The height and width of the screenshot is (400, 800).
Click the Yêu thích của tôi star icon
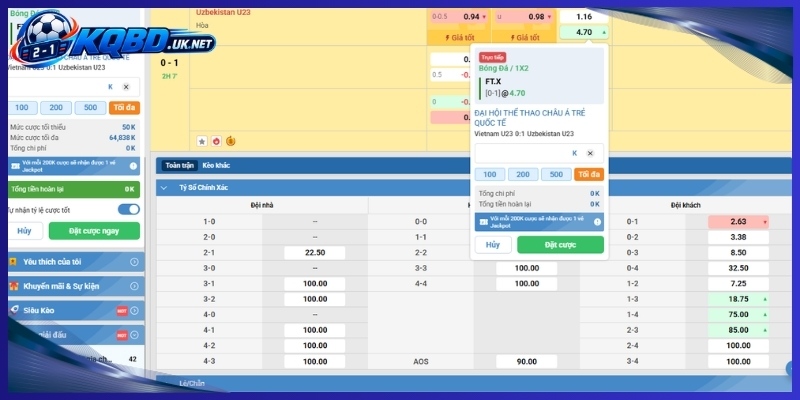[14, 262]
